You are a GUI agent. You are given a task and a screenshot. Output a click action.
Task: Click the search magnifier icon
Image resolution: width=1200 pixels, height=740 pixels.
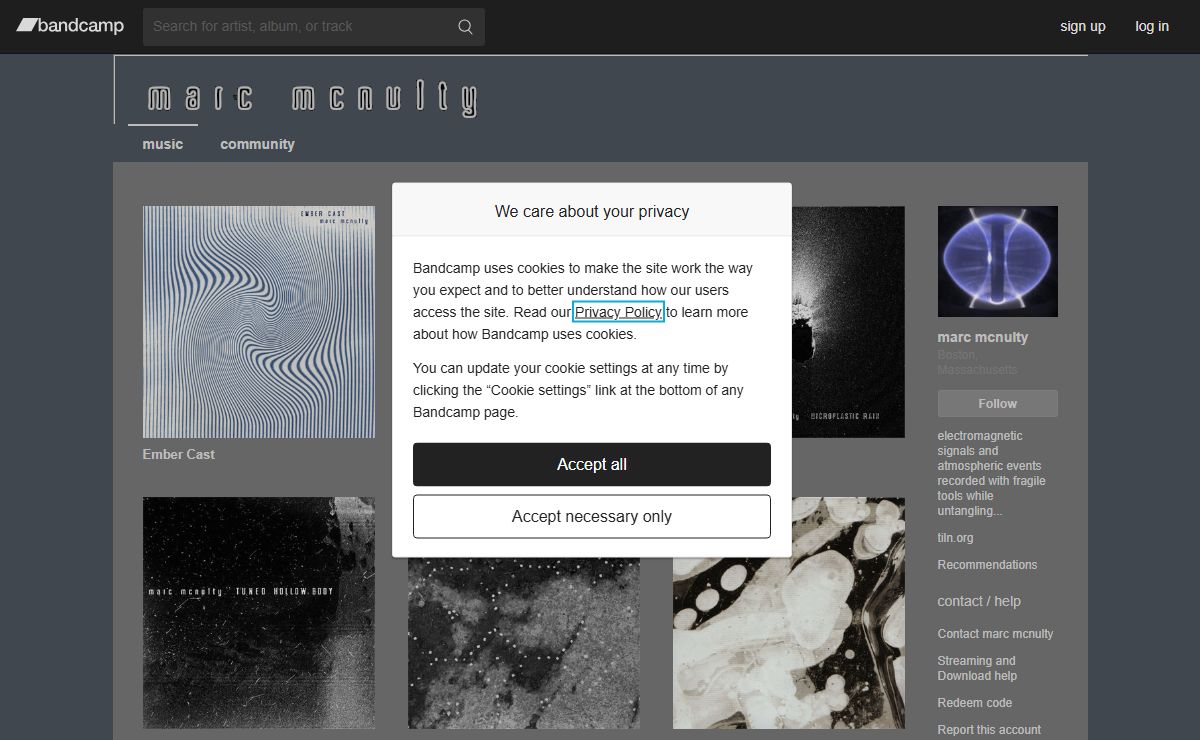tap(465, 27)
